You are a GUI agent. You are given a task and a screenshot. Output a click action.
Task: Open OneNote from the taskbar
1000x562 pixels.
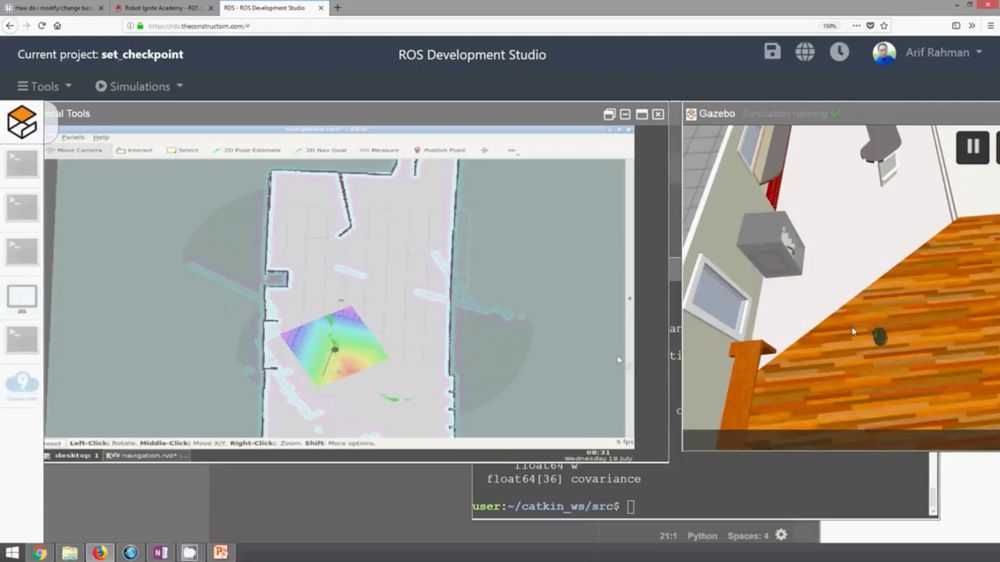coord(160,552)
